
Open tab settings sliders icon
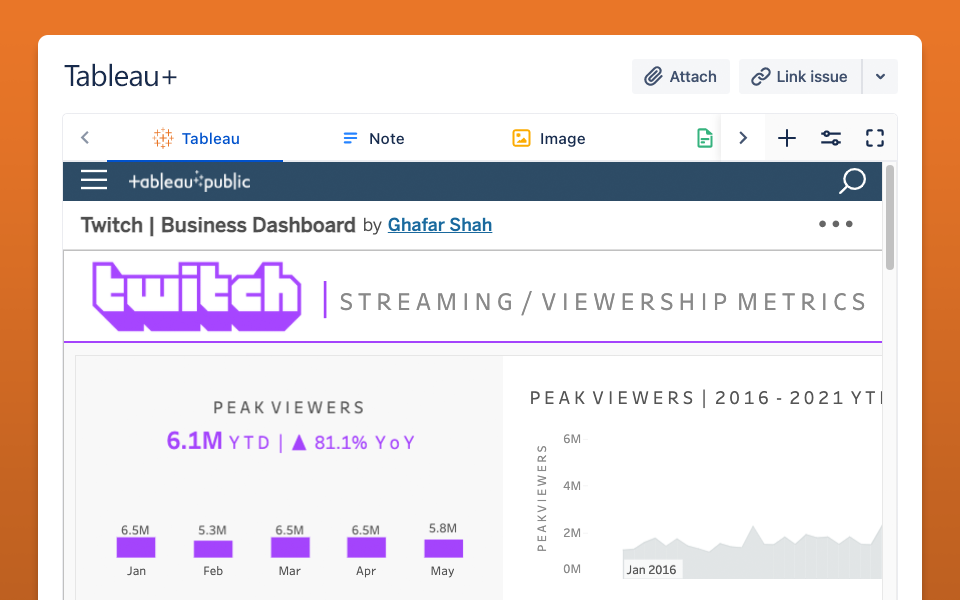tap(831, 138)
